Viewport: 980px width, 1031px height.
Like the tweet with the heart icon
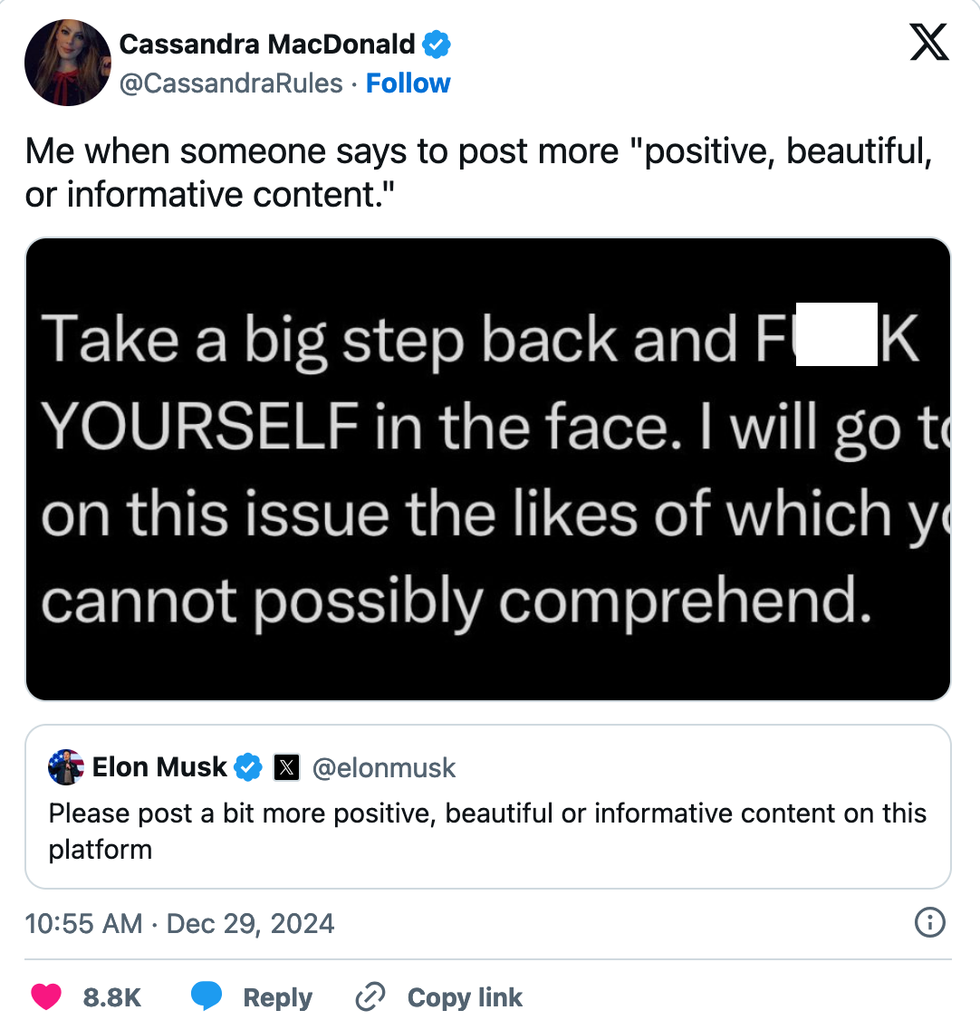click(46, 997)
